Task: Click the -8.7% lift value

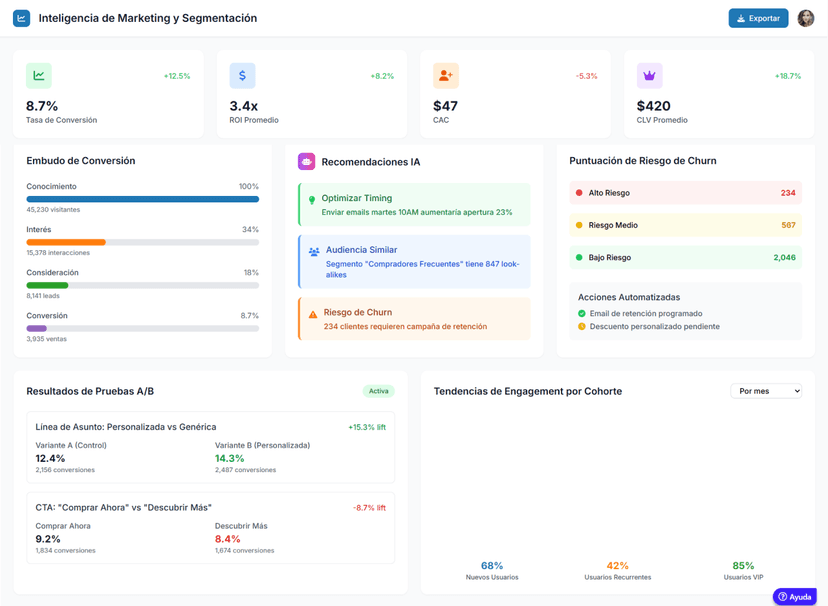Action: click(x=369, y=508)
